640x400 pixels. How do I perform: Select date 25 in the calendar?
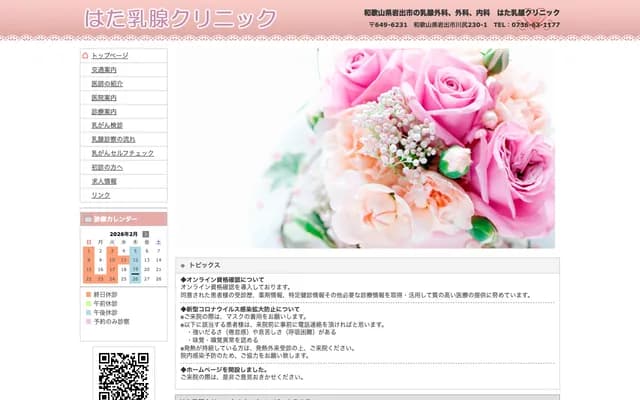click(124, 279)
